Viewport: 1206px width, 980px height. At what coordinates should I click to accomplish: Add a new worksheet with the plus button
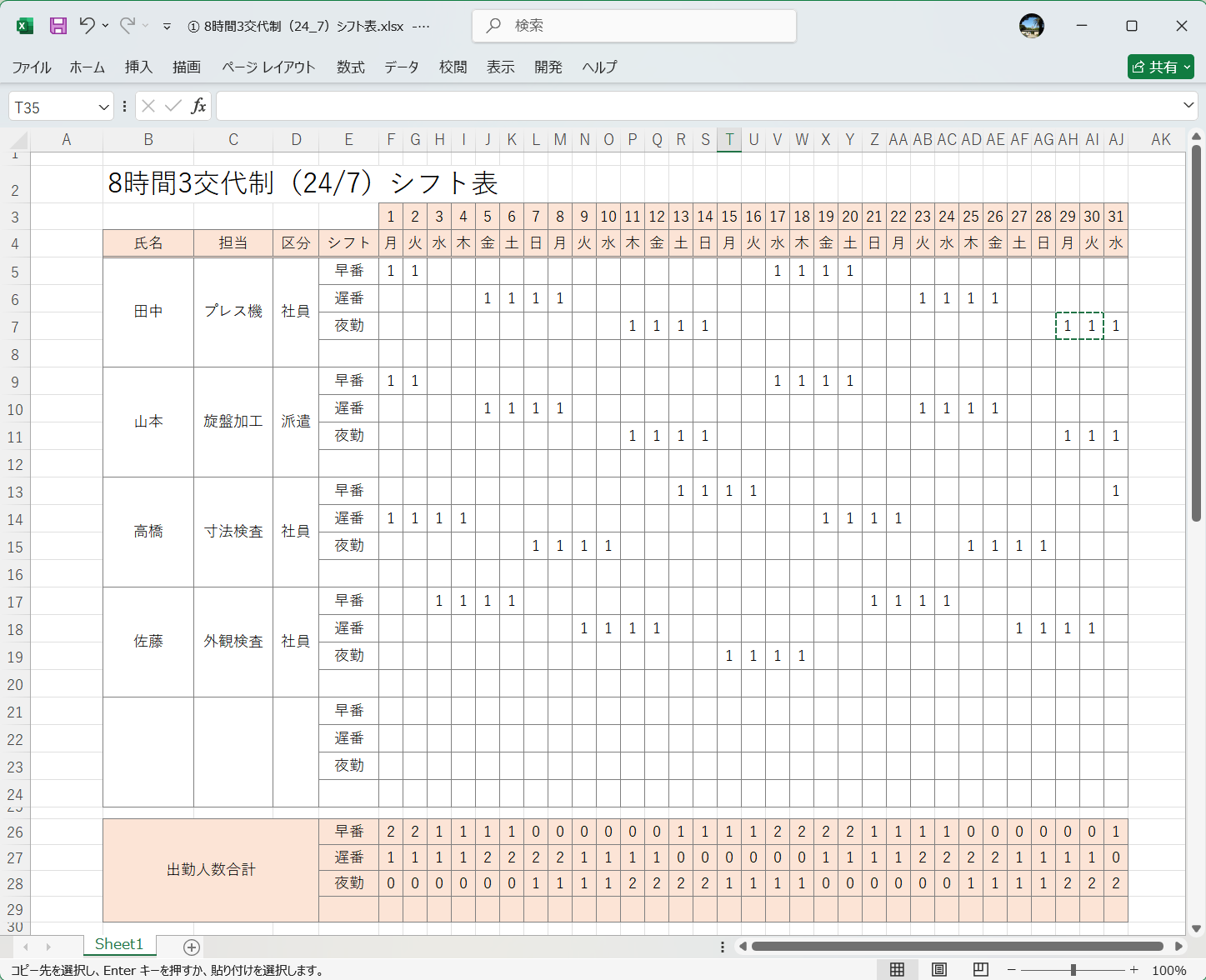pyautogui.click(x=191, y=947)
